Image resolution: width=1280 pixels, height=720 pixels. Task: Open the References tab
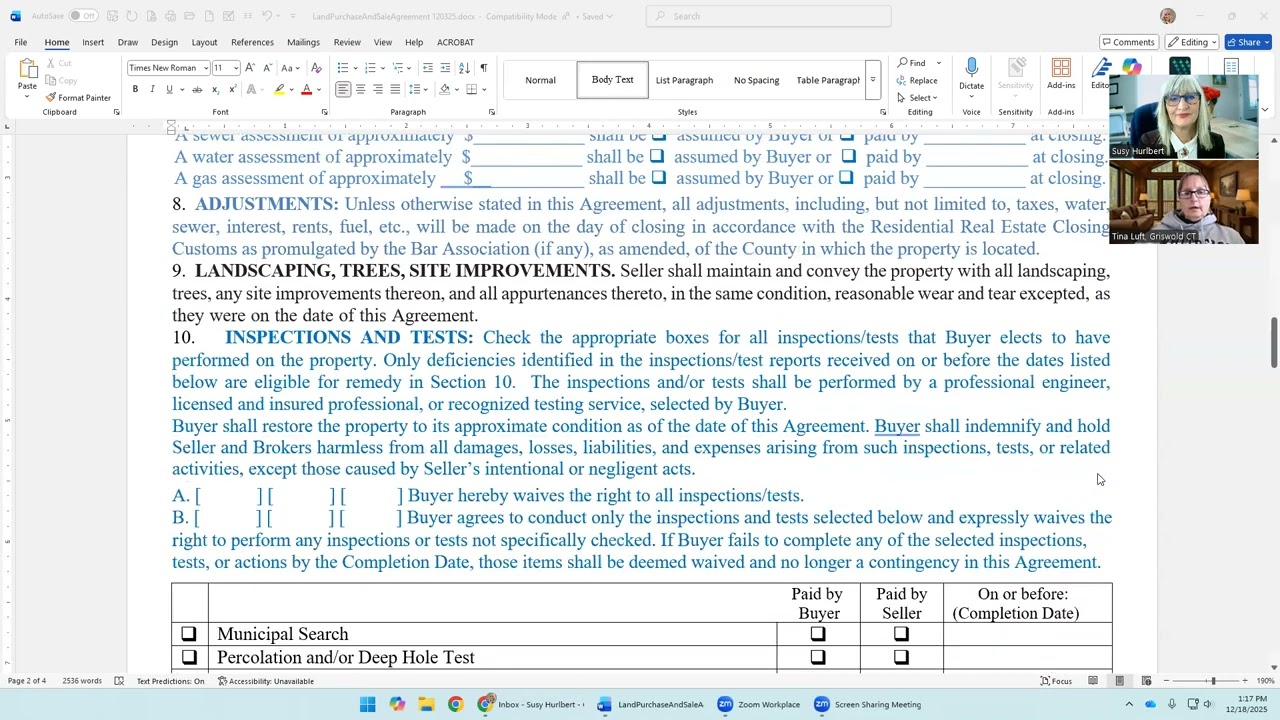(252, 42)
